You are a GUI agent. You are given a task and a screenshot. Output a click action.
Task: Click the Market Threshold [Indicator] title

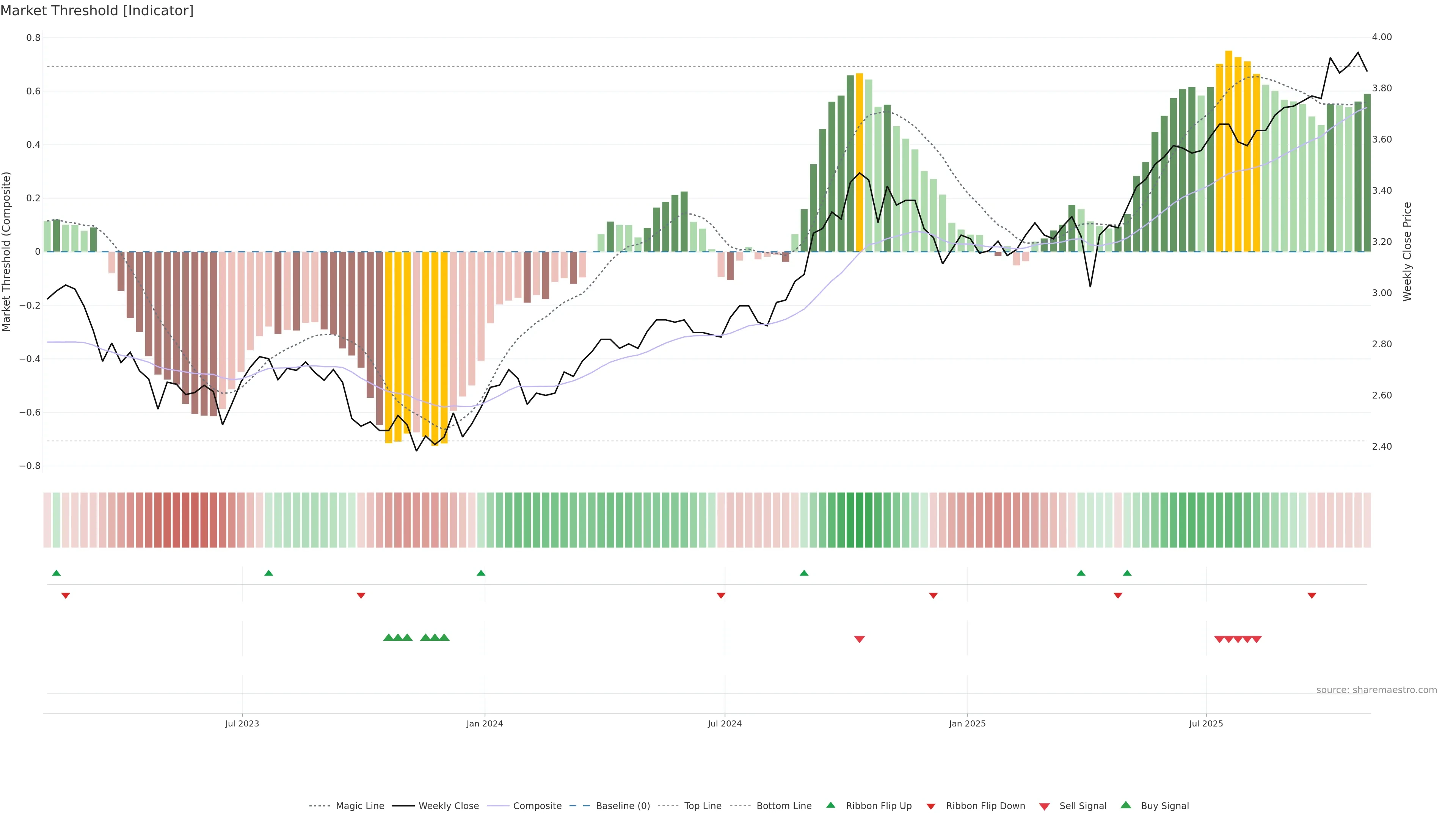pyautogui.click(x=97, y=11)
